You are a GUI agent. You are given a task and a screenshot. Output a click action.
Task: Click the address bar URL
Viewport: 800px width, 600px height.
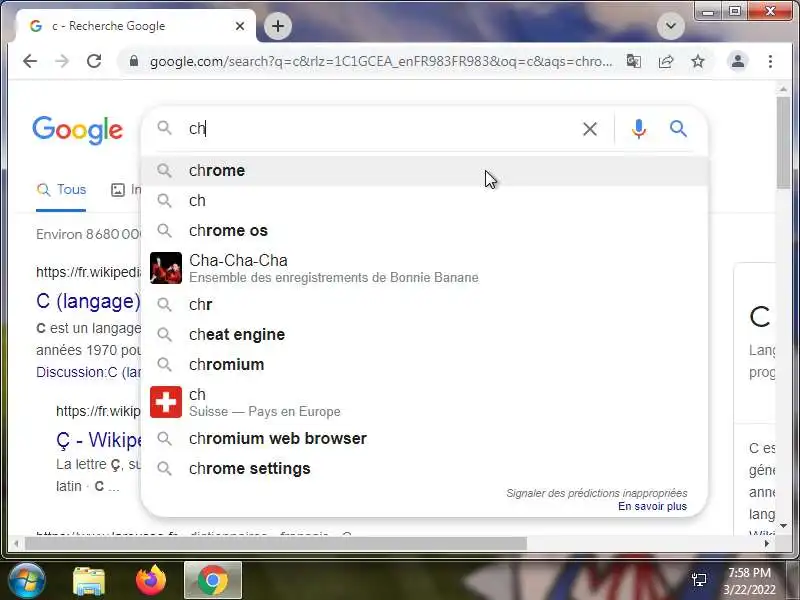click(381, 61)
